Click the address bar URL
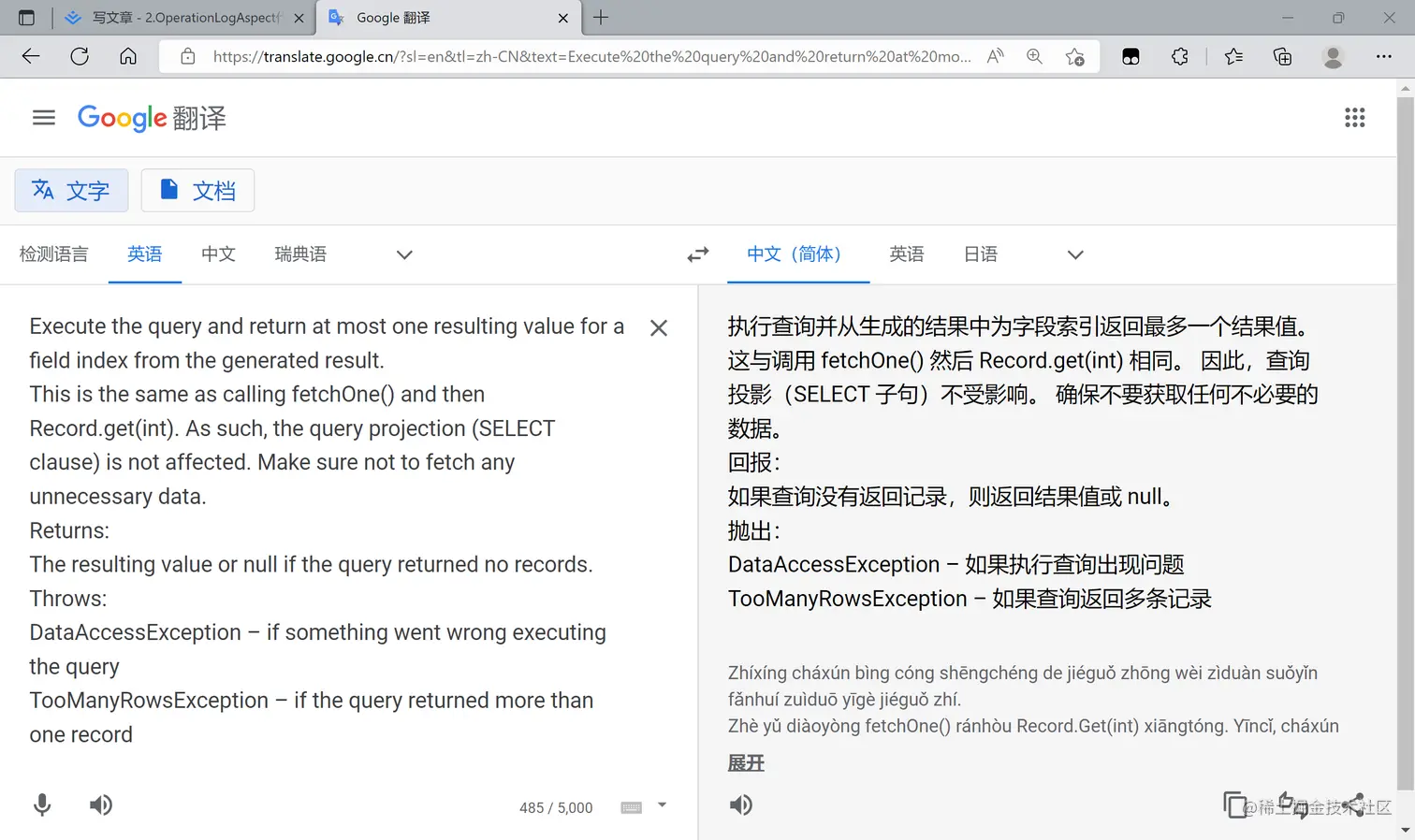The image size is (1415, 840). 591,56
